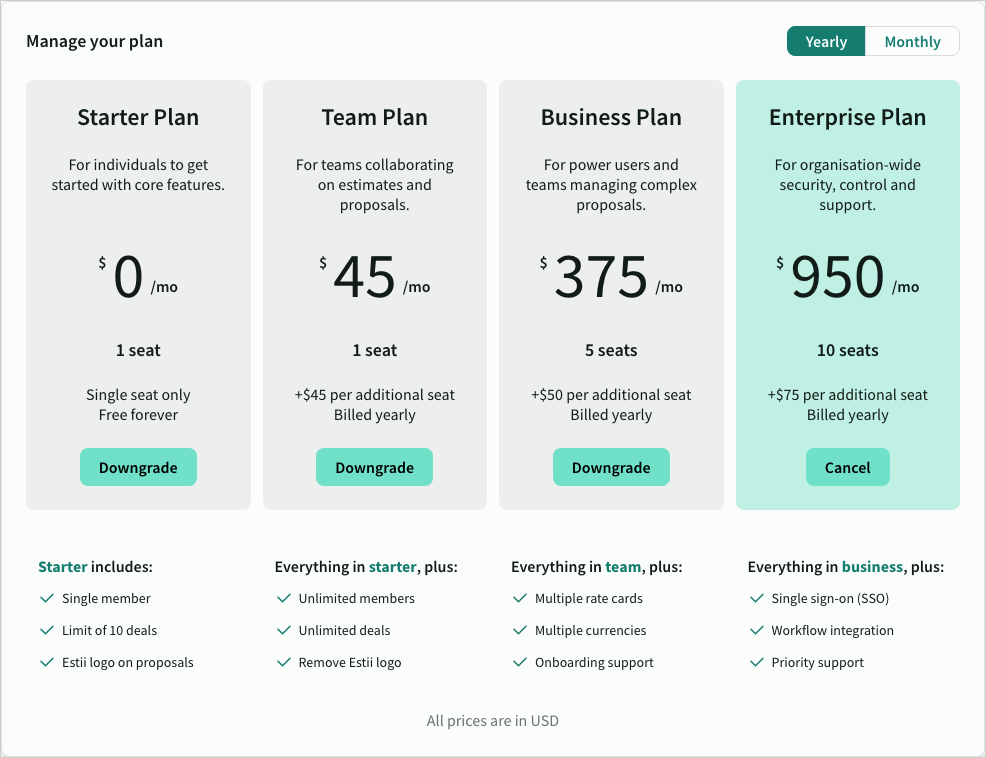The height and width of the screenshot is (758, 986).
Task: Select the checkmark beside Onboarding support
Action: pyautogui.click(x=520, y=662)
